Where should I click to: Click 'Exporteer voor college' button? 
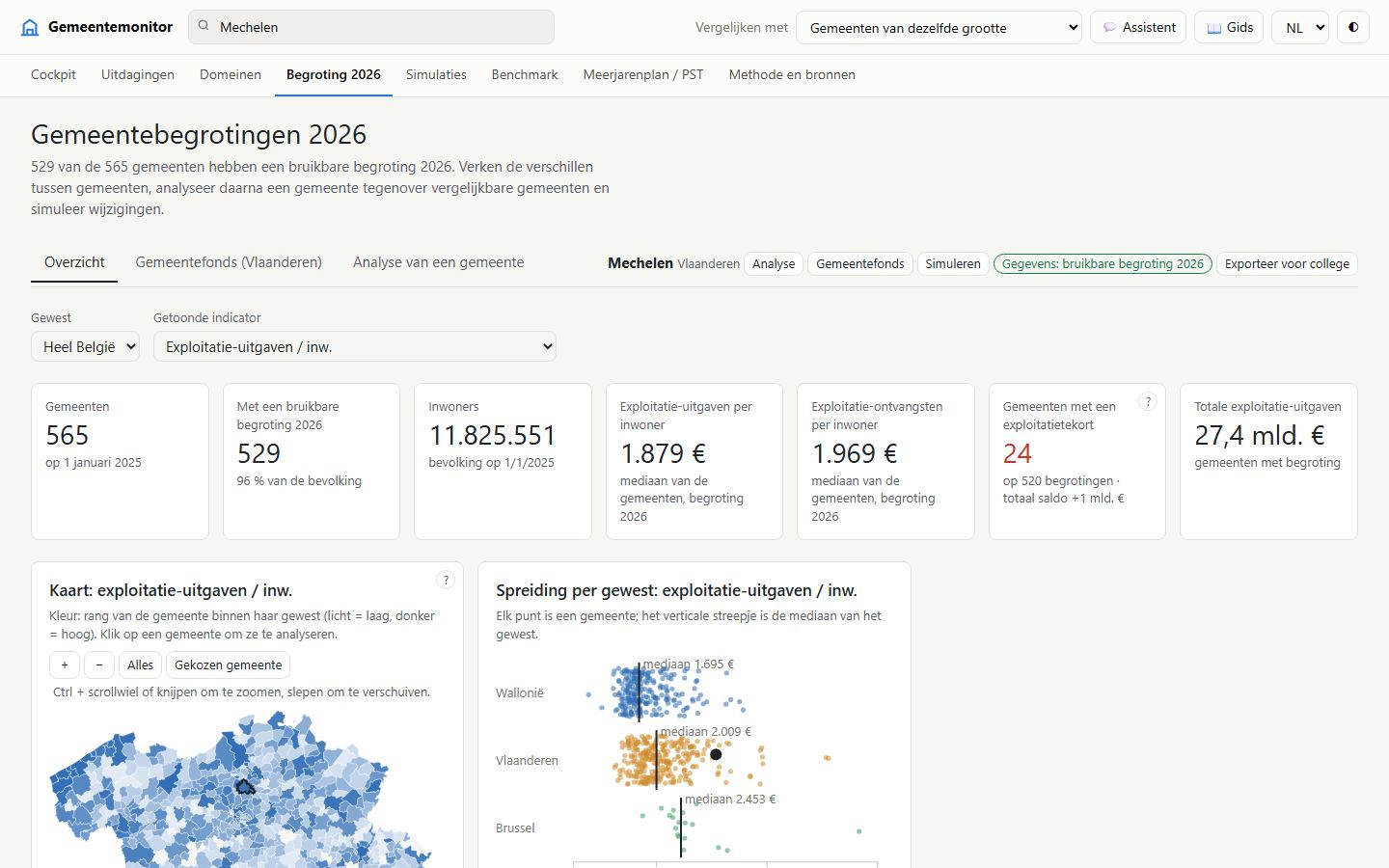[x=1287, y=263]
